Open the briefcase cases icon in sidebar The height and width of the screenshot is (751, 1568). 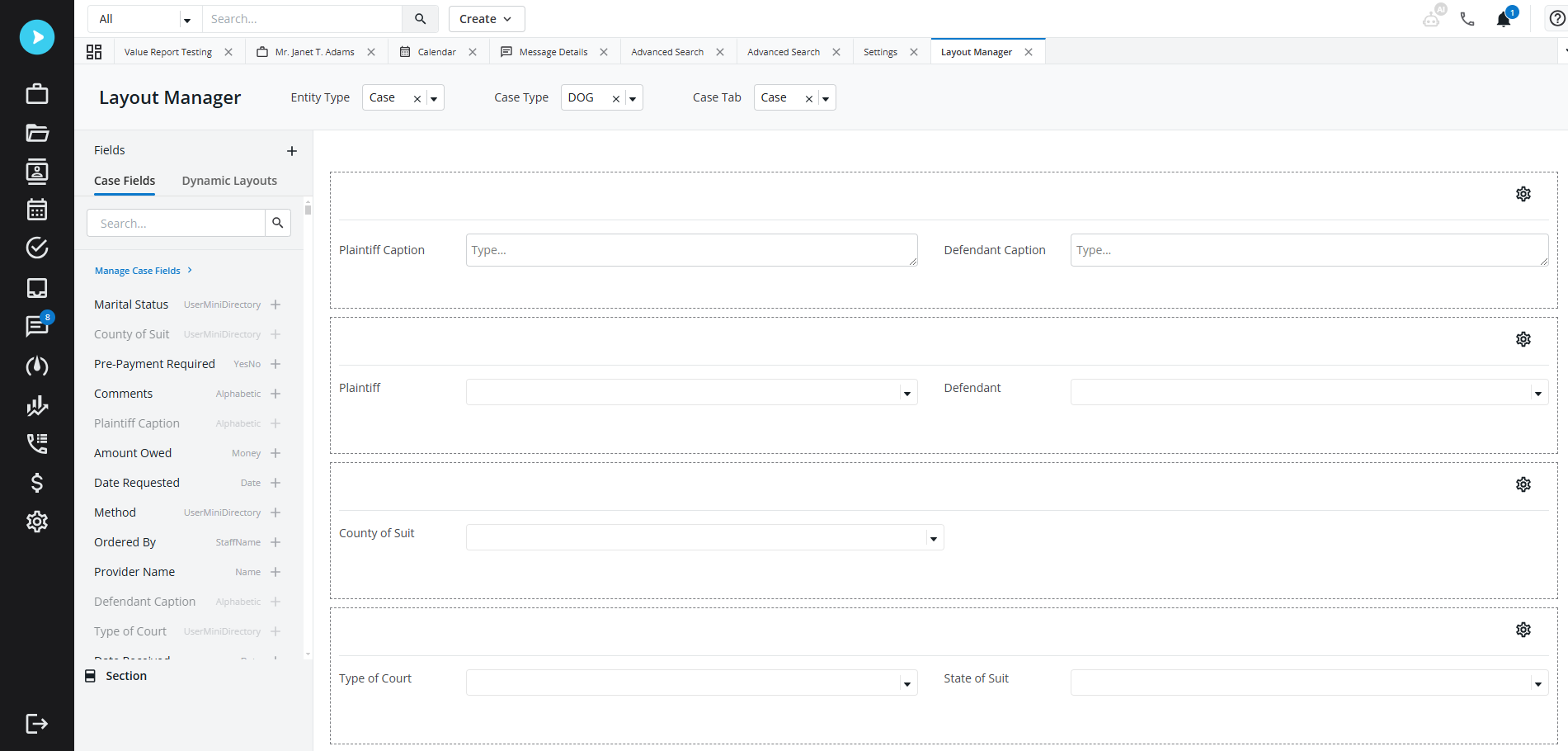37,93
